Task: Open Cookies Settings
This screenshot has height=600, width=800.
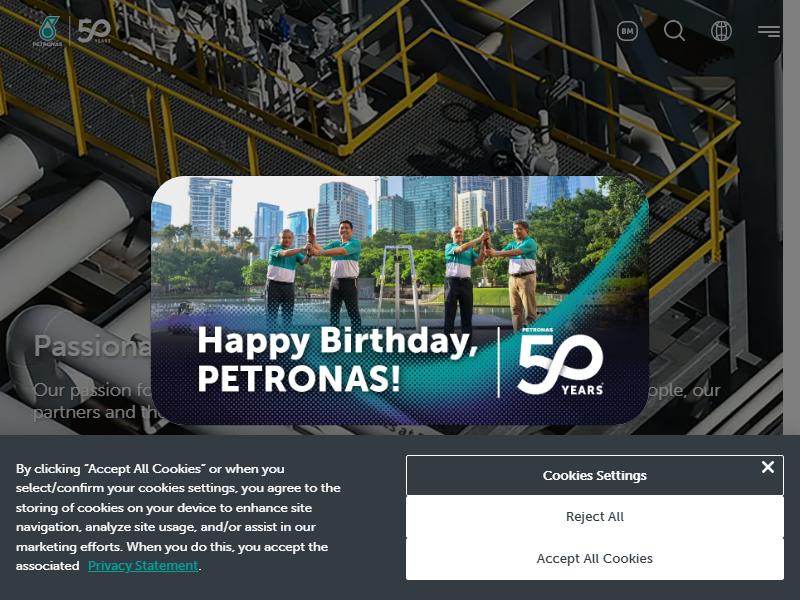Action: pyautogui.click(x=594, y=476)
